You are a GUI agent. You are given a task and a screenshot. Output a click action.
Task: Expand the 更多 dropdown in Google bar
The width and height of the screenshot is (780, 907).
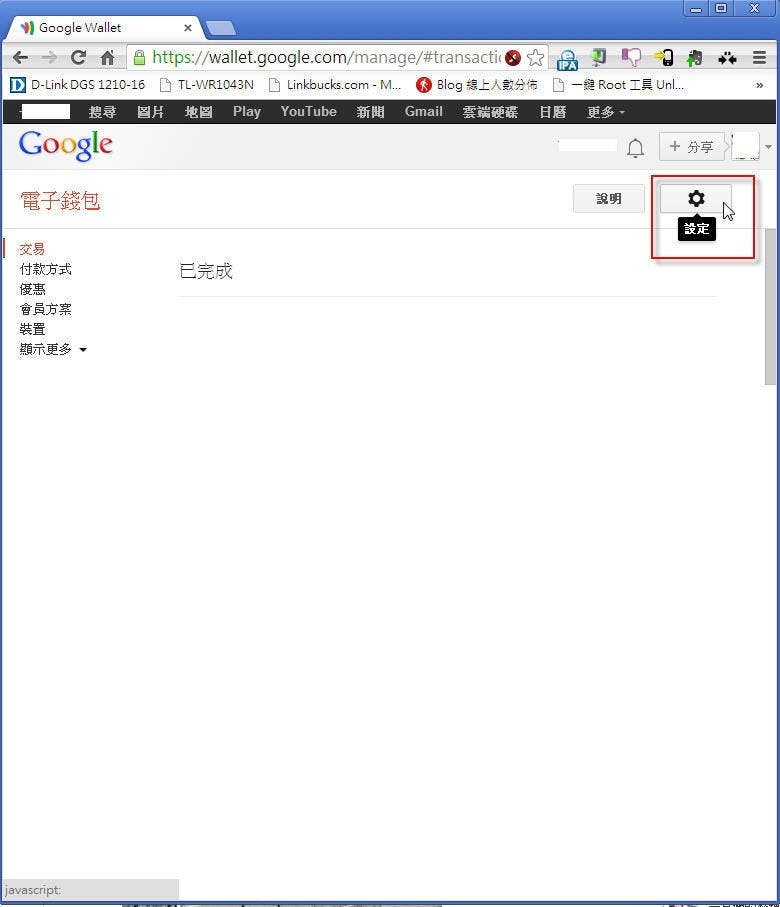point(605,112)
